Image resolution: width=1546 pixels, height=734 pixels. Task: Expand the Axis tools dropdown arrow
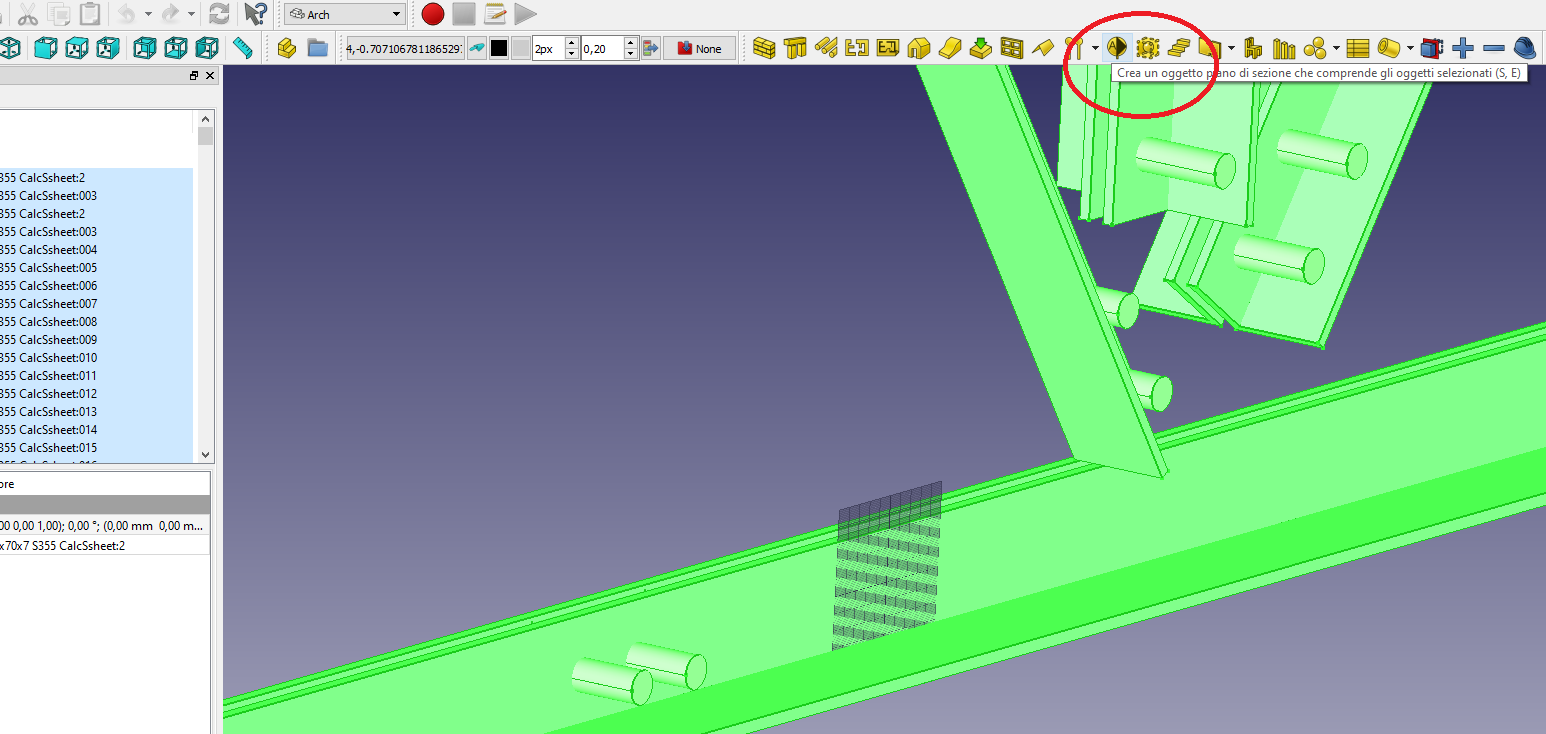pyautogui.click(x=1095, y=47)
